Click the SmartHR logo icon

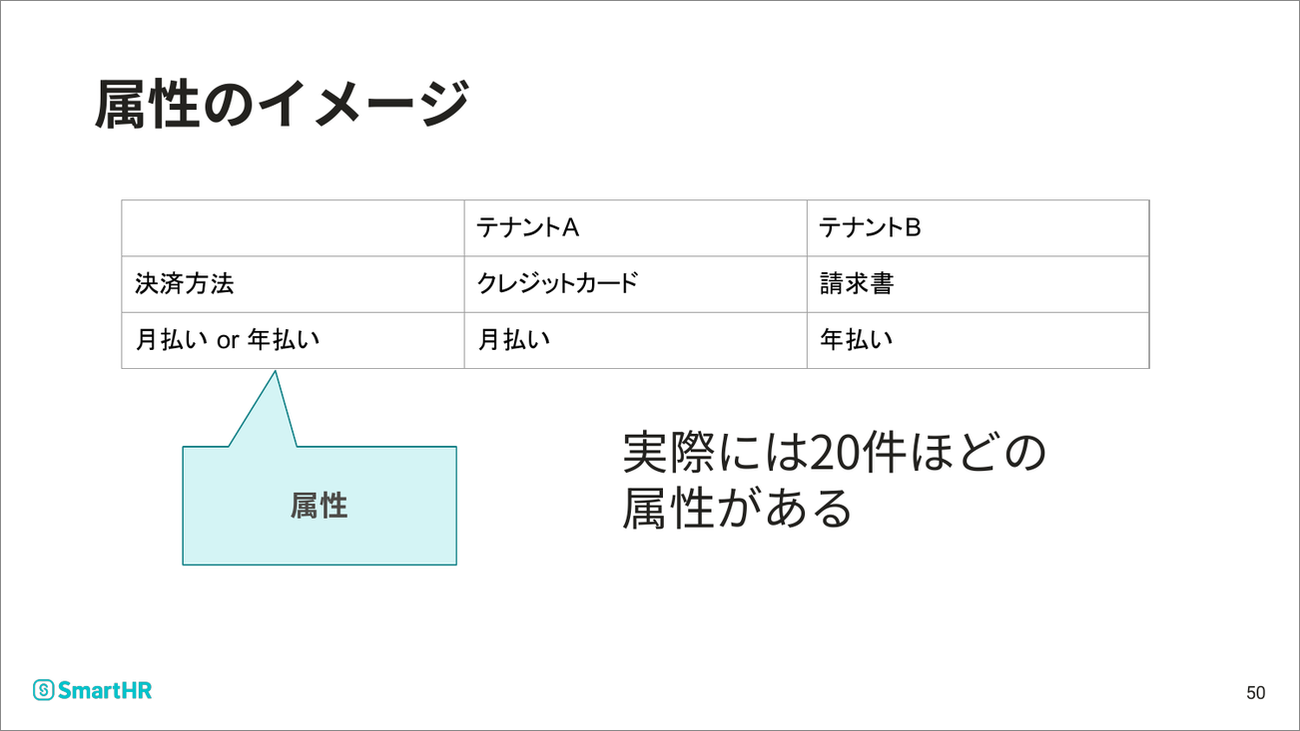43,690
